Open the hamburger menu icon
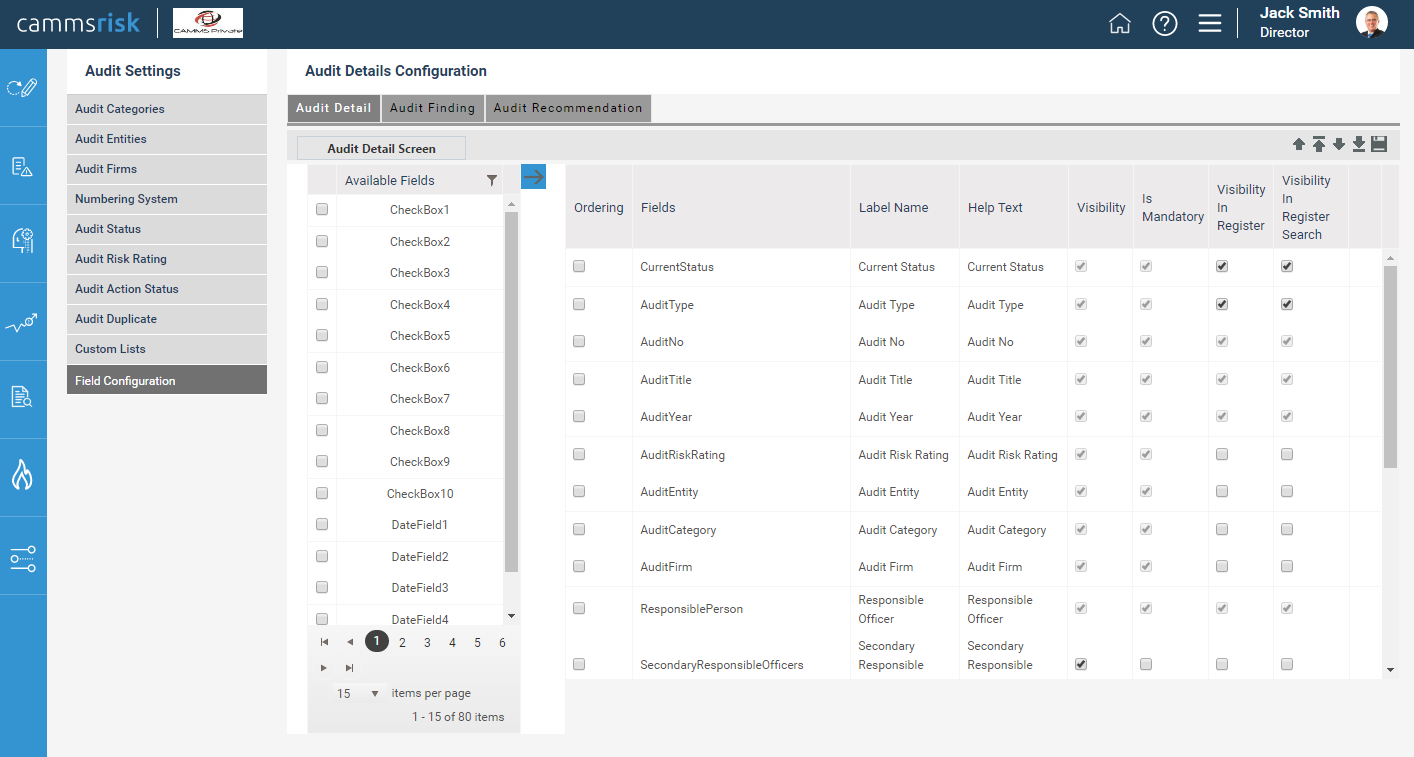The width and height of the screenshot is (1414, 757). (x=1210, y=24)
